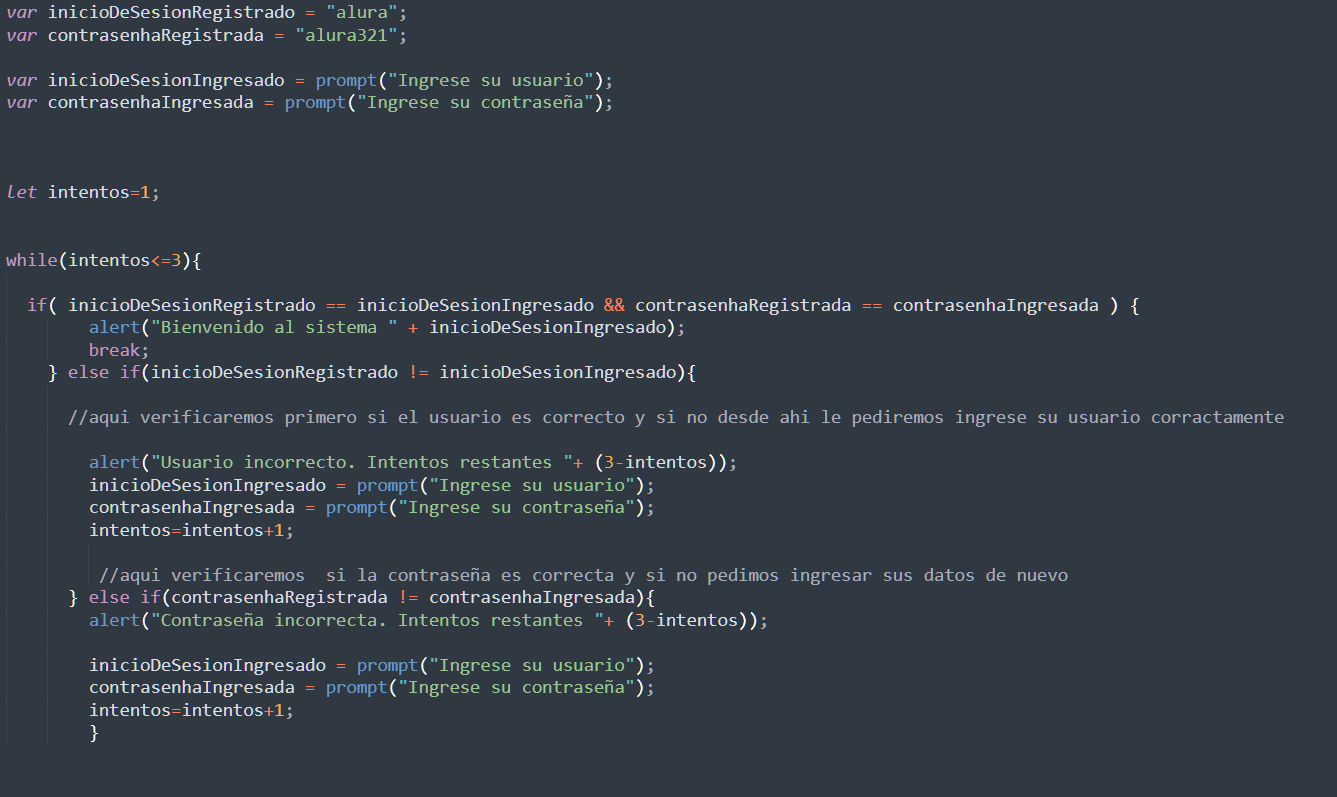Click the final closing brace on the last line
Viewport: 1337px width, 797px height.
click(x=94, y=733)
